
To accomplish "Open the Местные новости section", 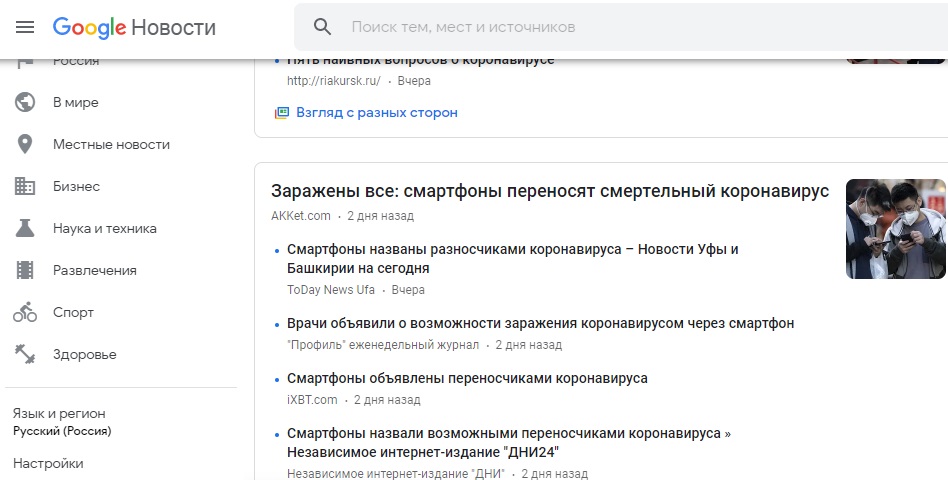I will (111, 144).
